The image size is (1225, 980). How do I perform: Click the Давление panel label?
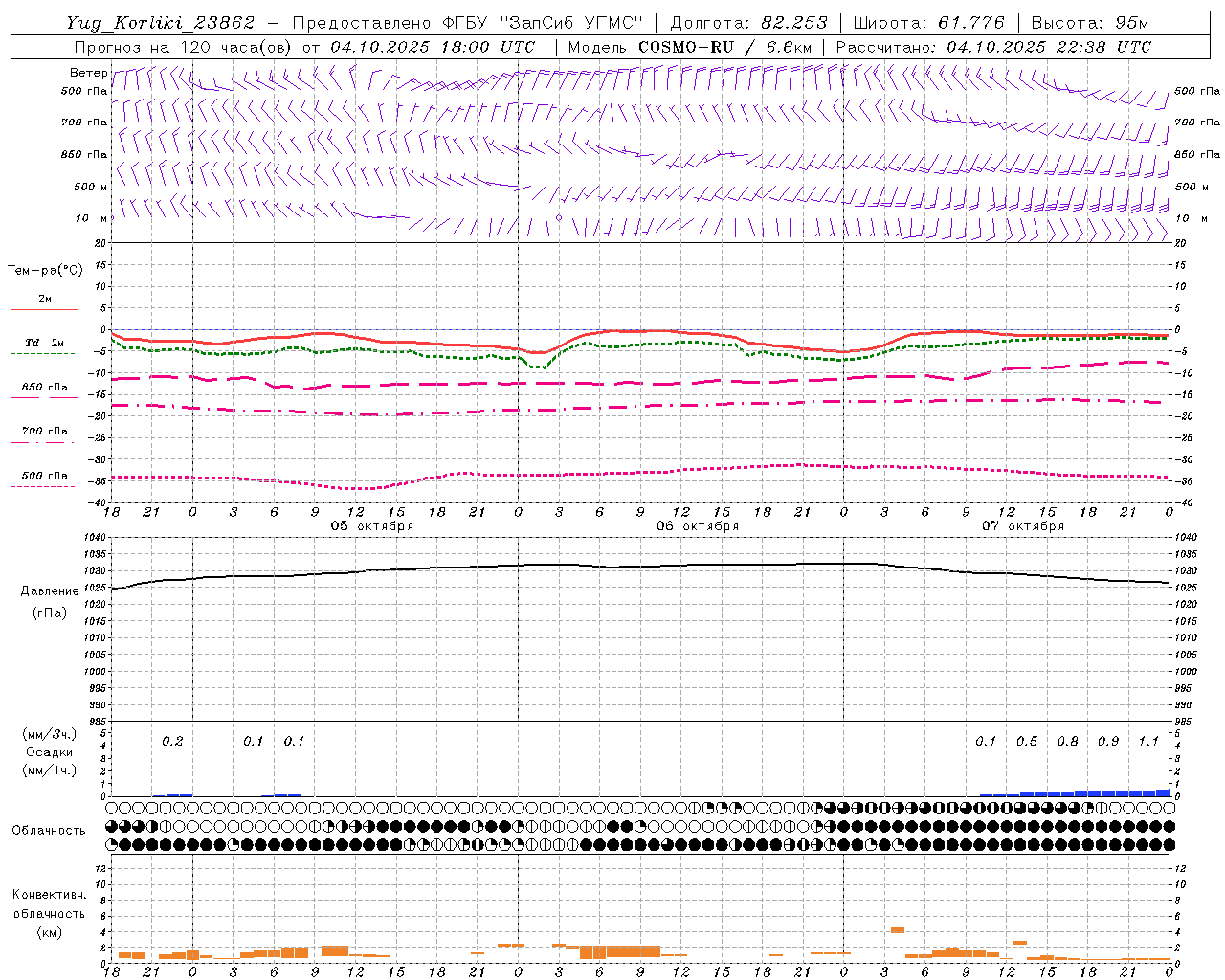pos(50,591)
